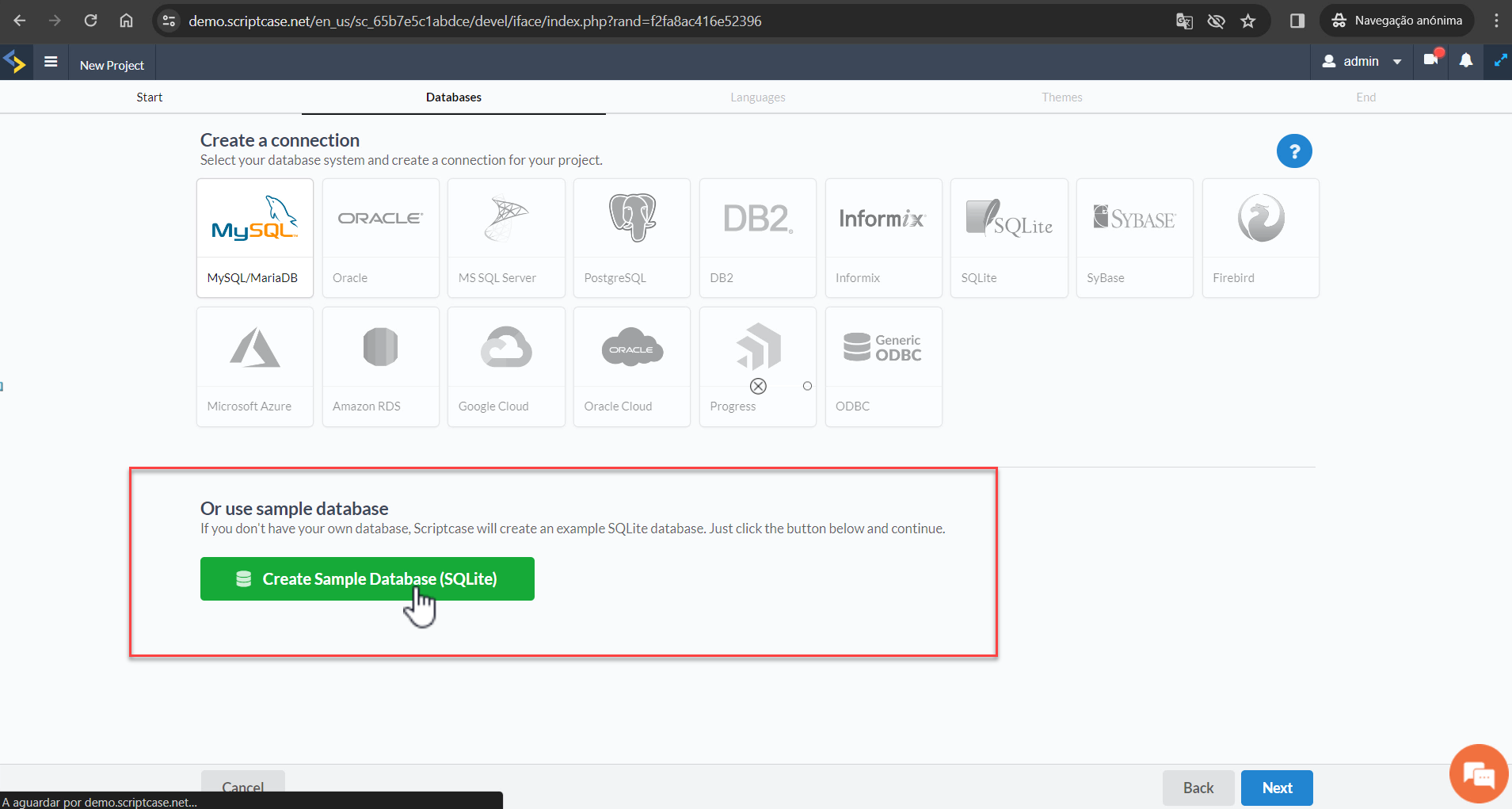This screenshot has height=809, width=1512.
Task: Open the browser side panel icon
Action: [1297, 21]
